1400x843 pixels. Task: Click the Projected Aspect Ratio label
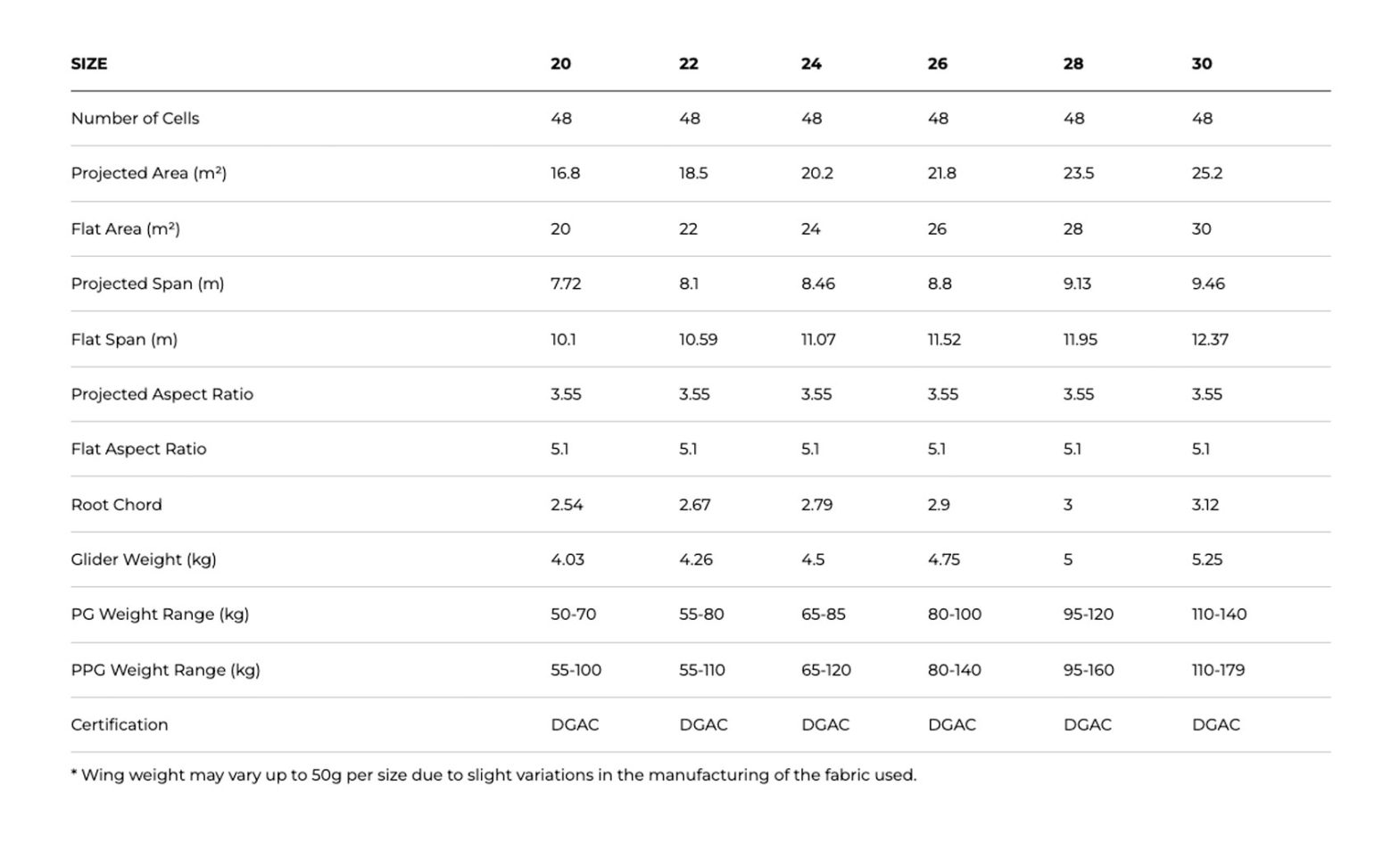click(x=162, y=394)
